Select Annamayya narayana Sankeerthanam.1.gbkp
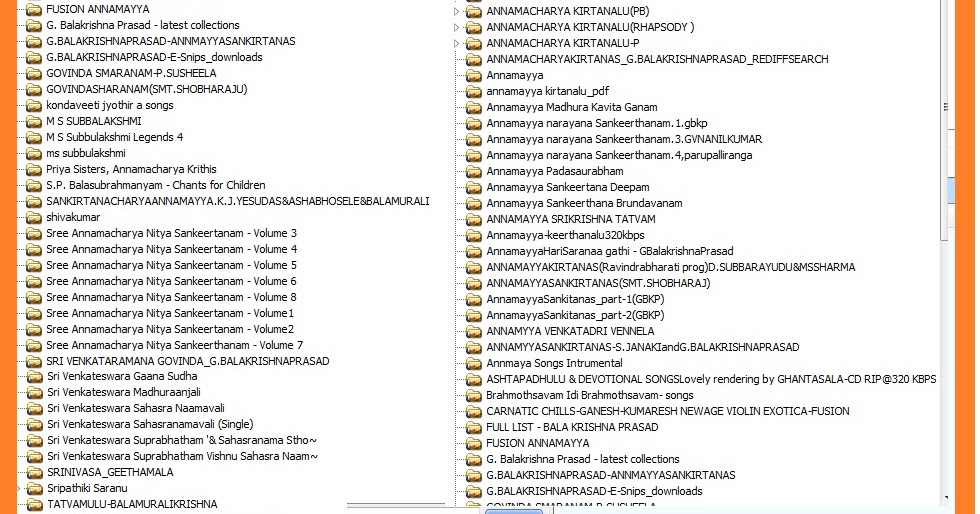 click(597, 123)
